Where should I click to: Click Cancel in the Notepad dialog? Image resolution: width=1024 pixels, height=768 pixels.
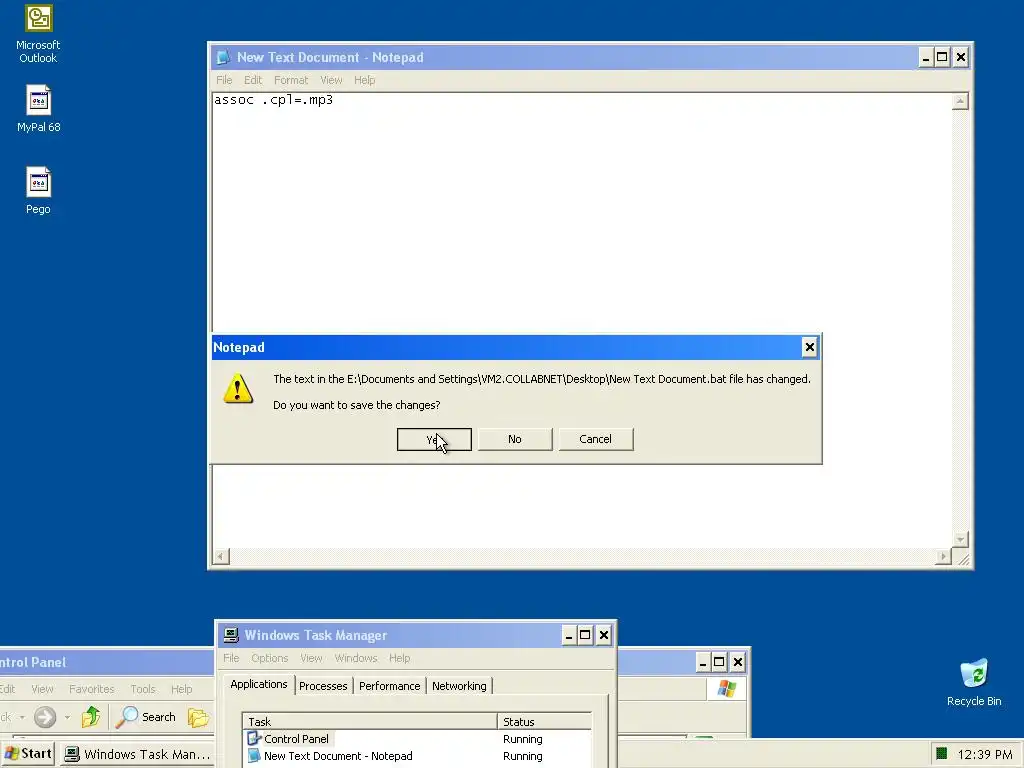tap(596, 439)
